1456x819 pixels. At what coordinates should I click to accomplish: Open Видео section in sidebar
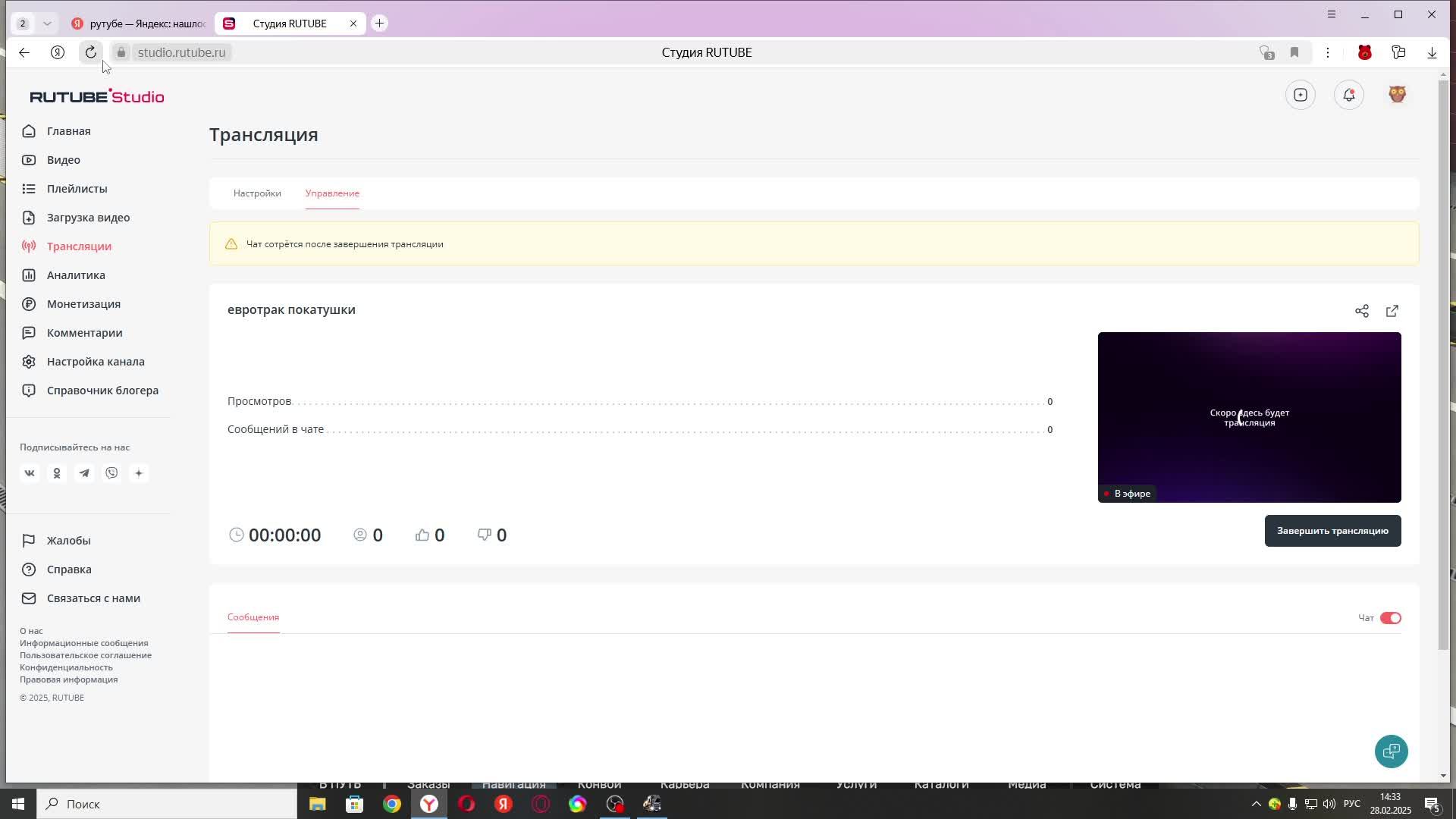click(64, 160)
